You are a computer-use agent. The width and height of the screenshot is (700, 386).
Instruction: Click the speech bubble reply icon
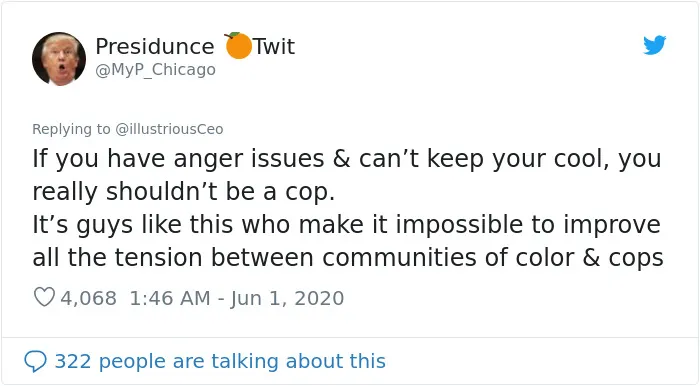coord(35,361)
